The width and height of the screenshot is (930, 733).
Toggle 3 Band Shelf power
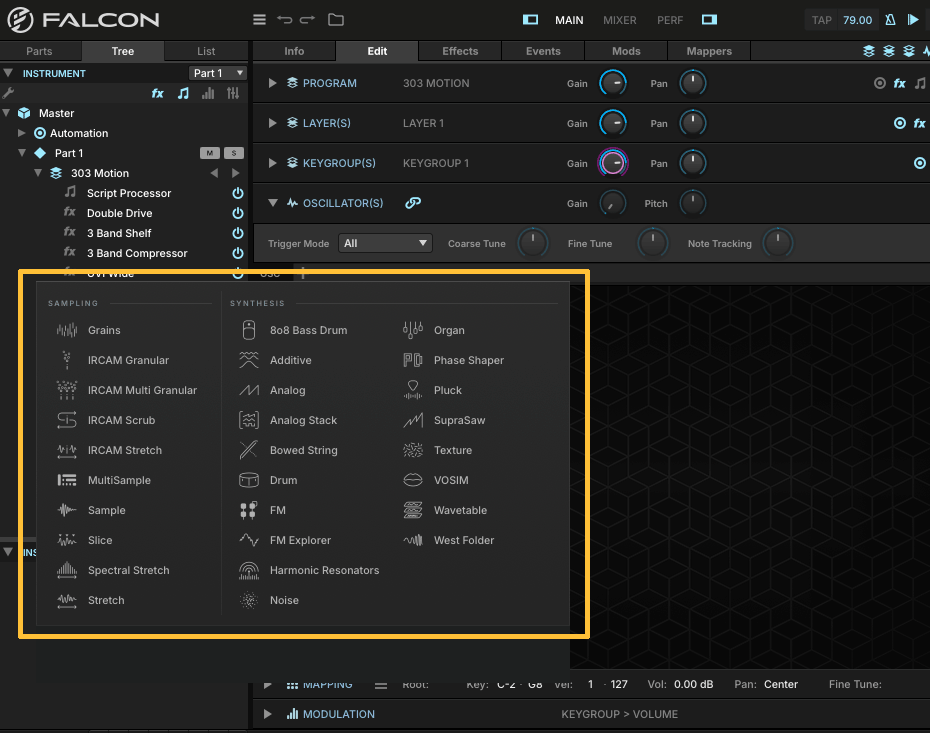point(238,233)
